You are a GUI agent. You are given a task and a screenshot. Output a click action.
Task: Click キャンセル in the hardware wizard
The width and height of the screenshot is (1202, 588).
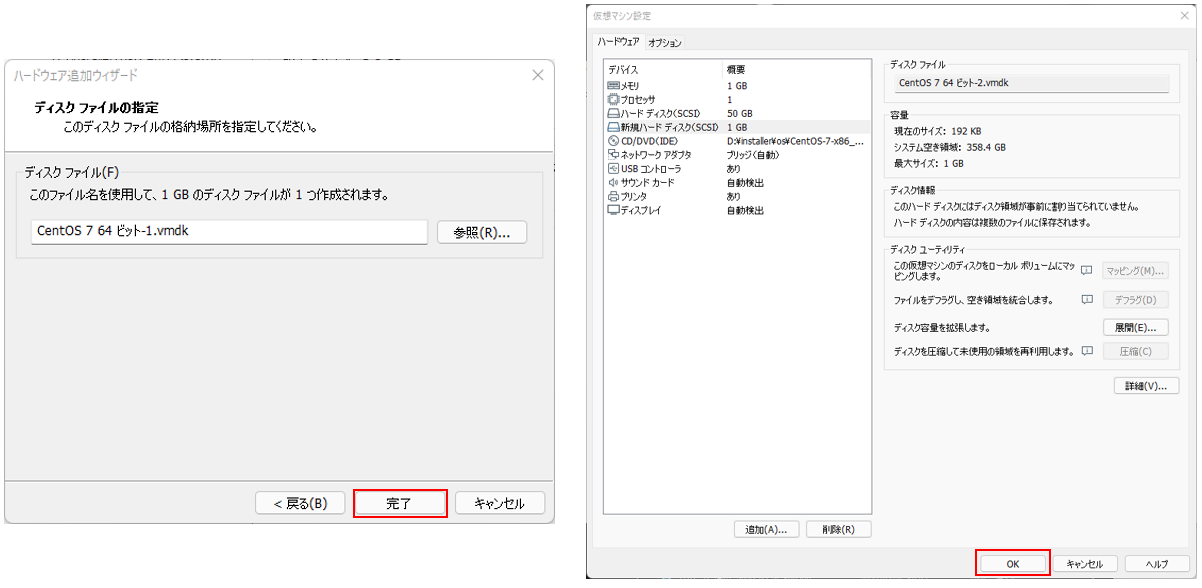coord(500,503)
